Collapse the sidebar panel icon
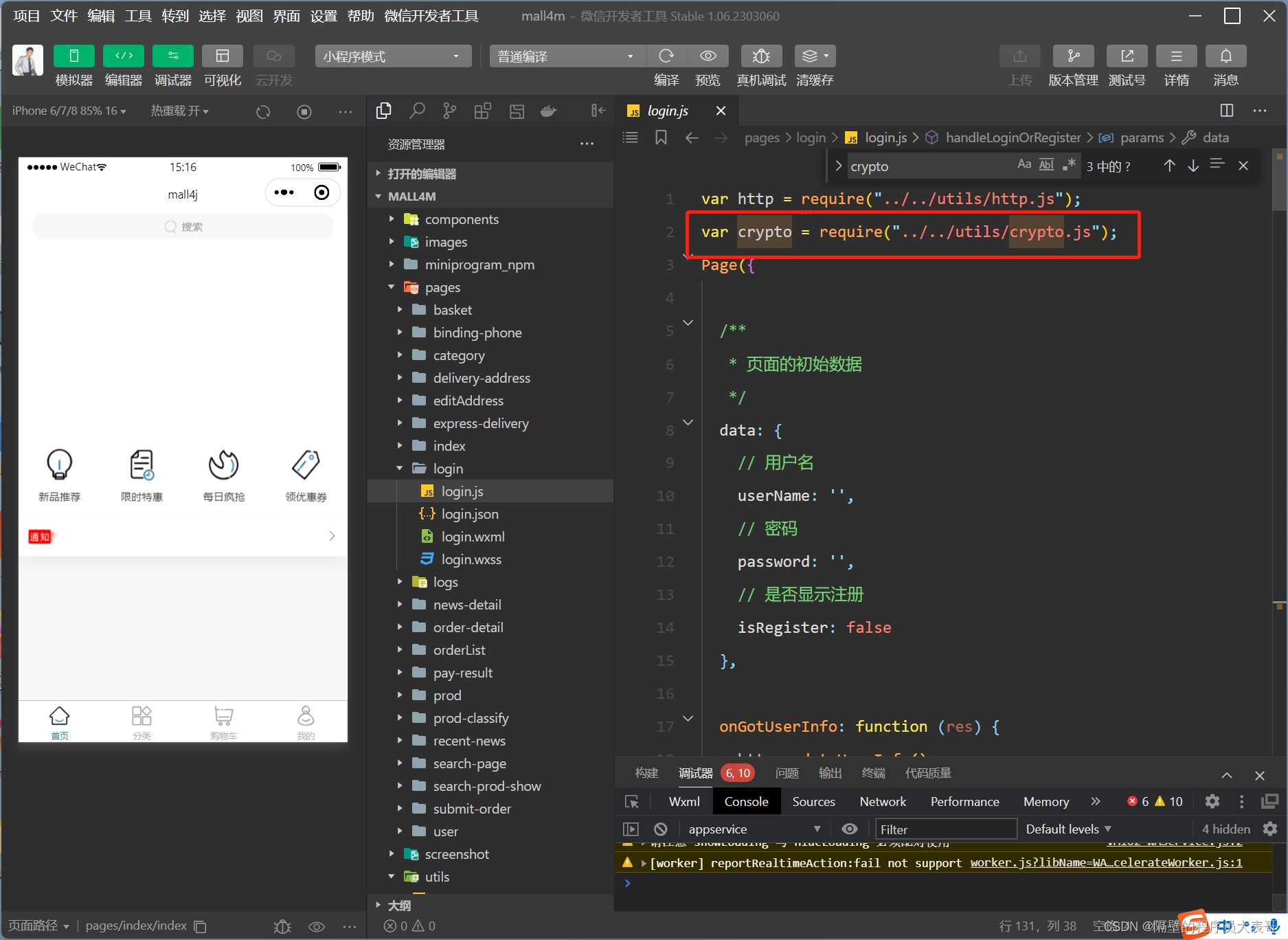Image resolution: width=1288 pixels, height=940 pixels. [598, 111]
